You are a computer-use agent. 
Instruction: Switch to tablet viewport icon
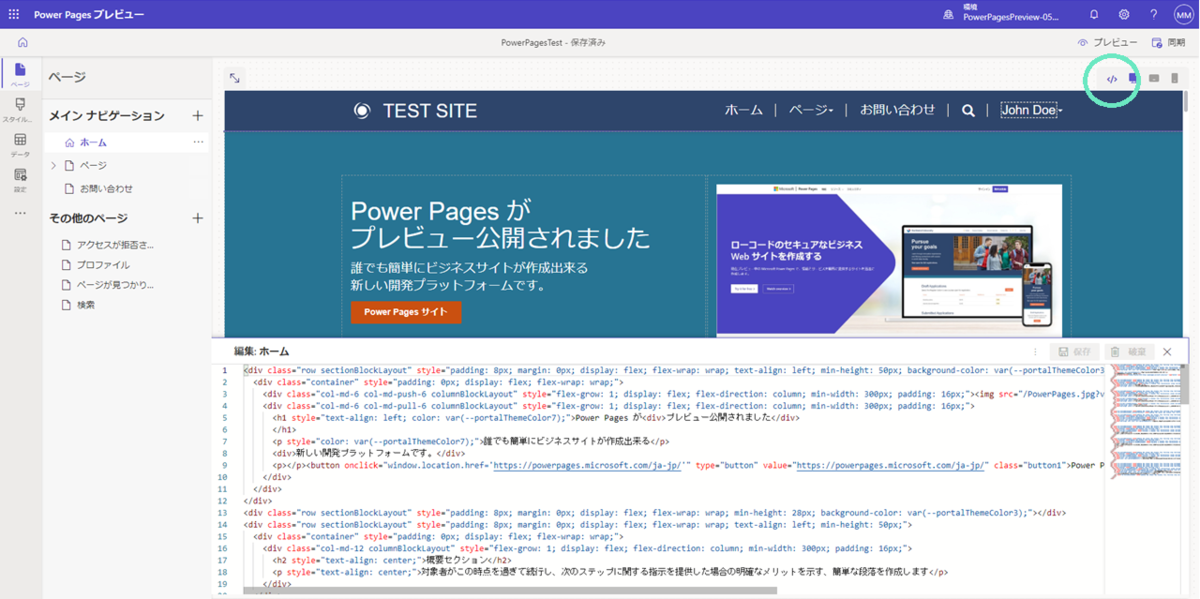[x=1154, y=78]
